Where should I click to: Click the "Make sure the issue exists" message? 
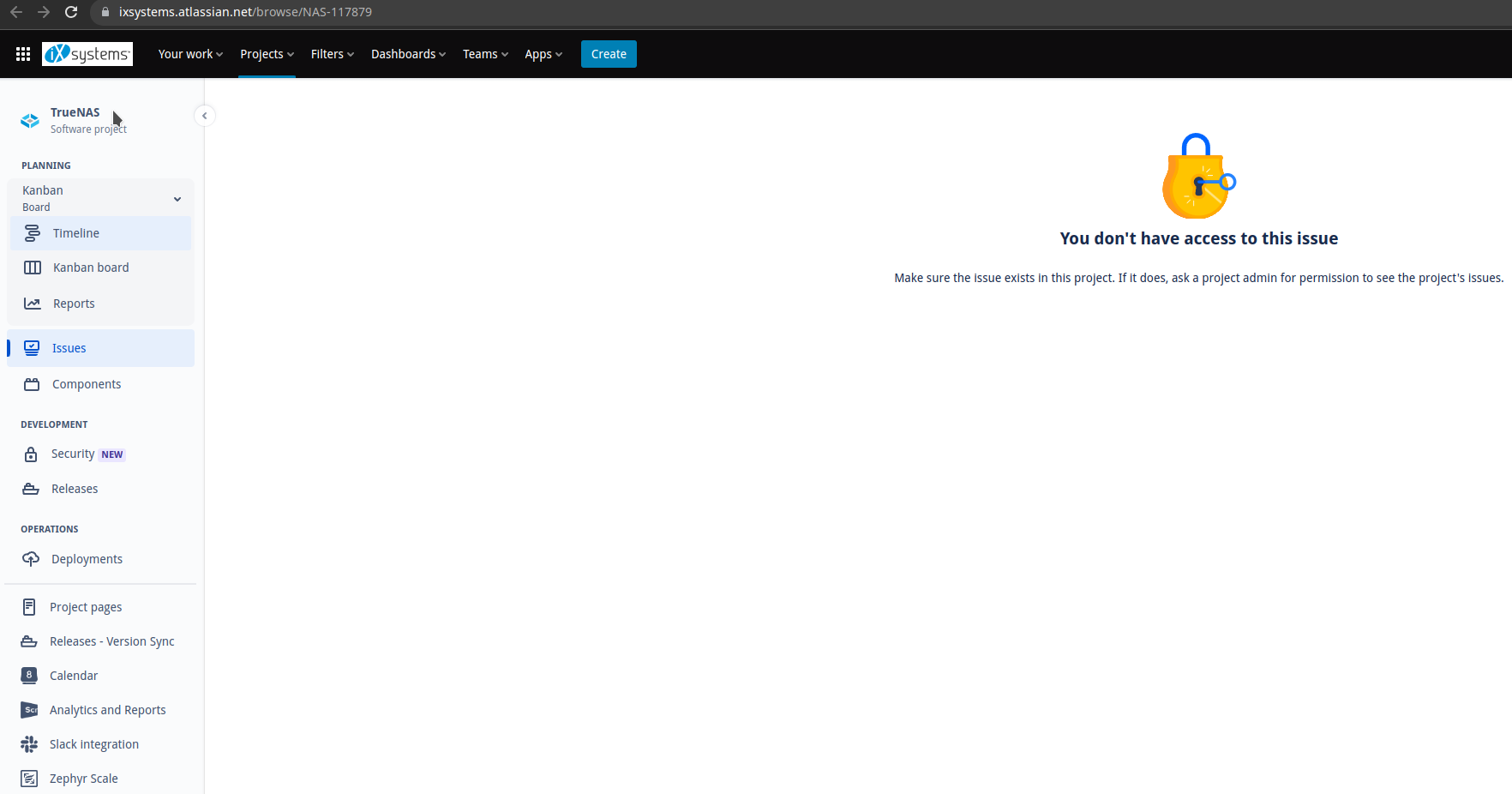coord(1198,278)
